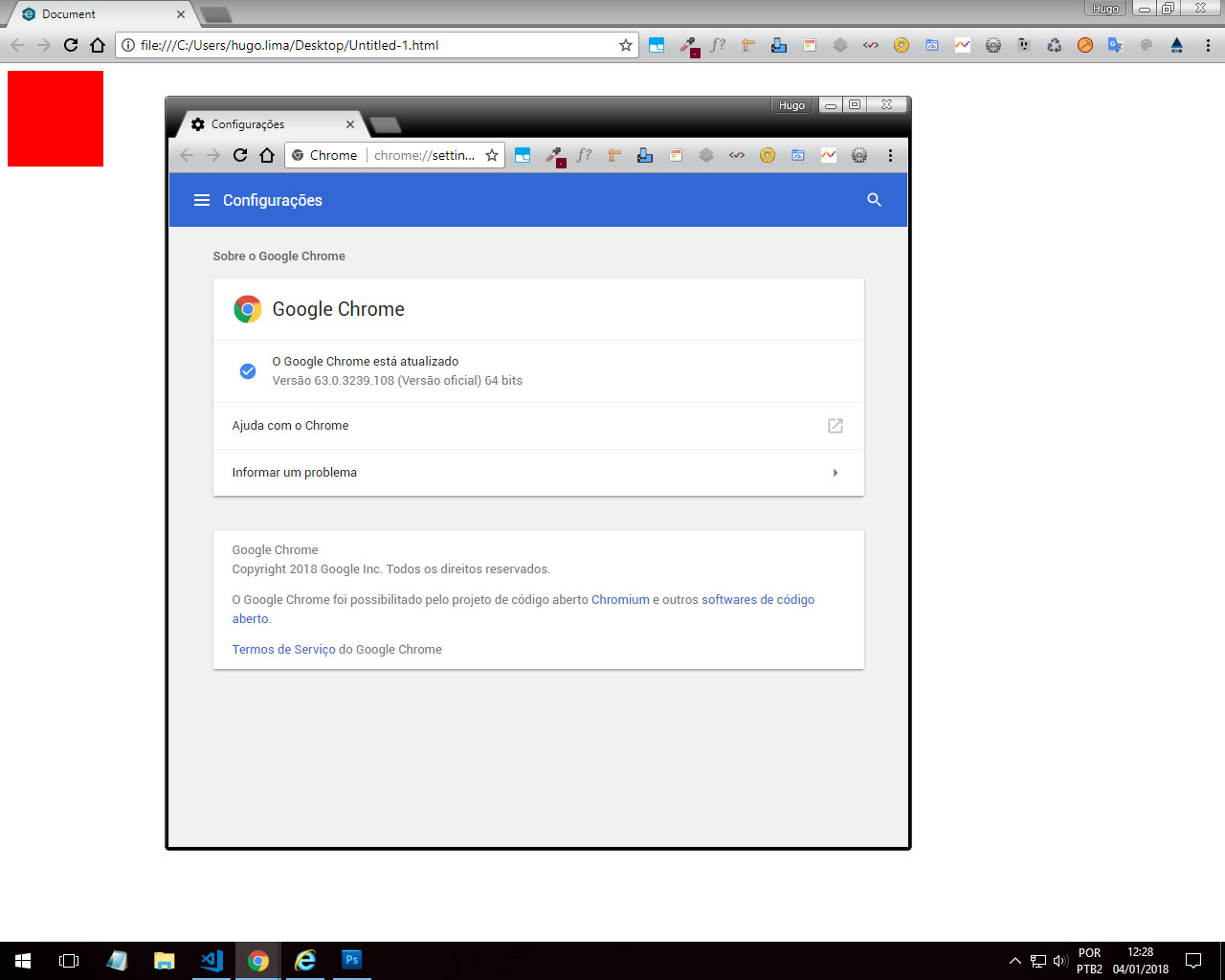
Task: Close the Document tab
Action: 181,14
